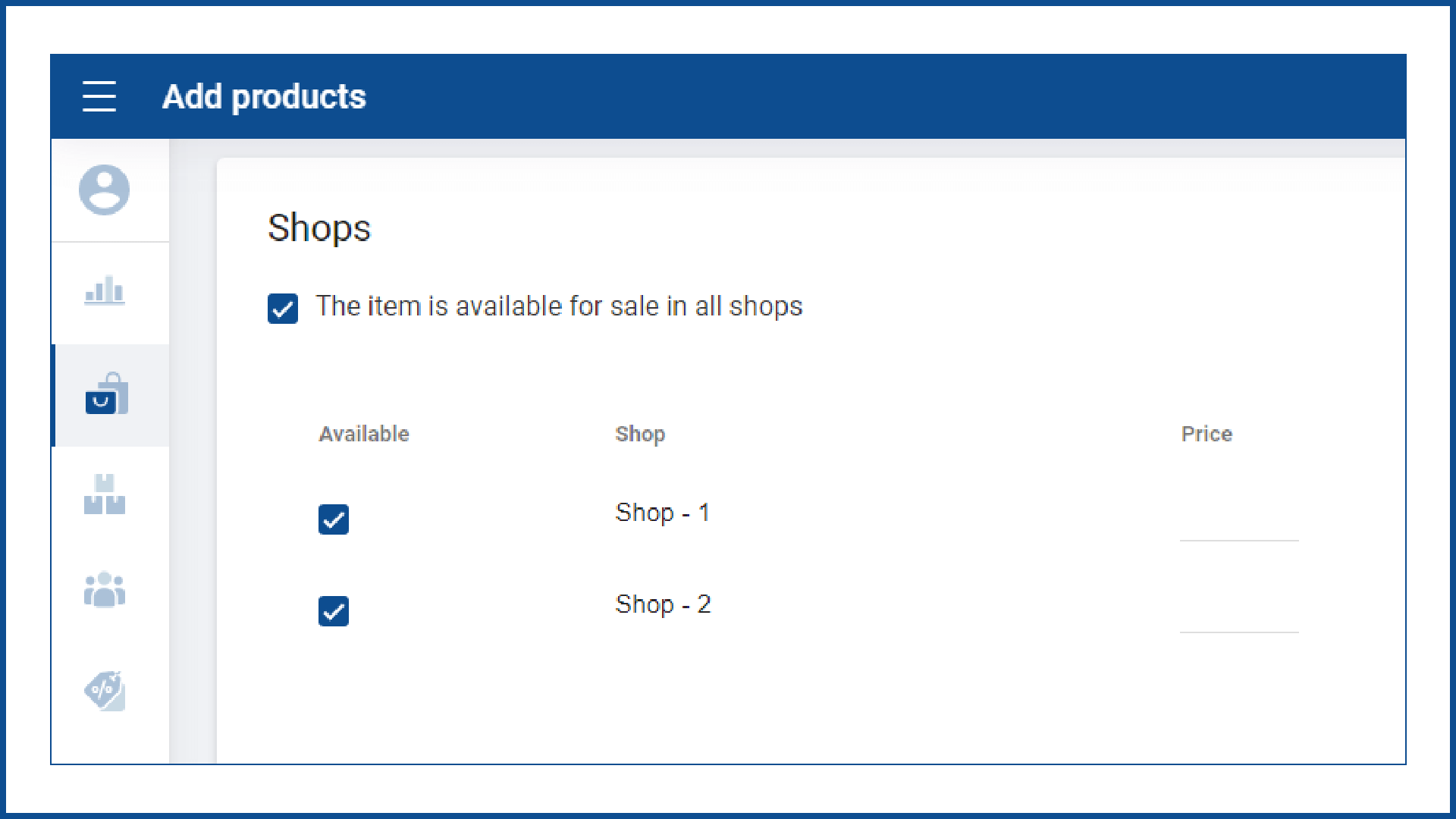Open the inventory boxes icon
The width and height of the screenshot is (1456, 819).
105,494
